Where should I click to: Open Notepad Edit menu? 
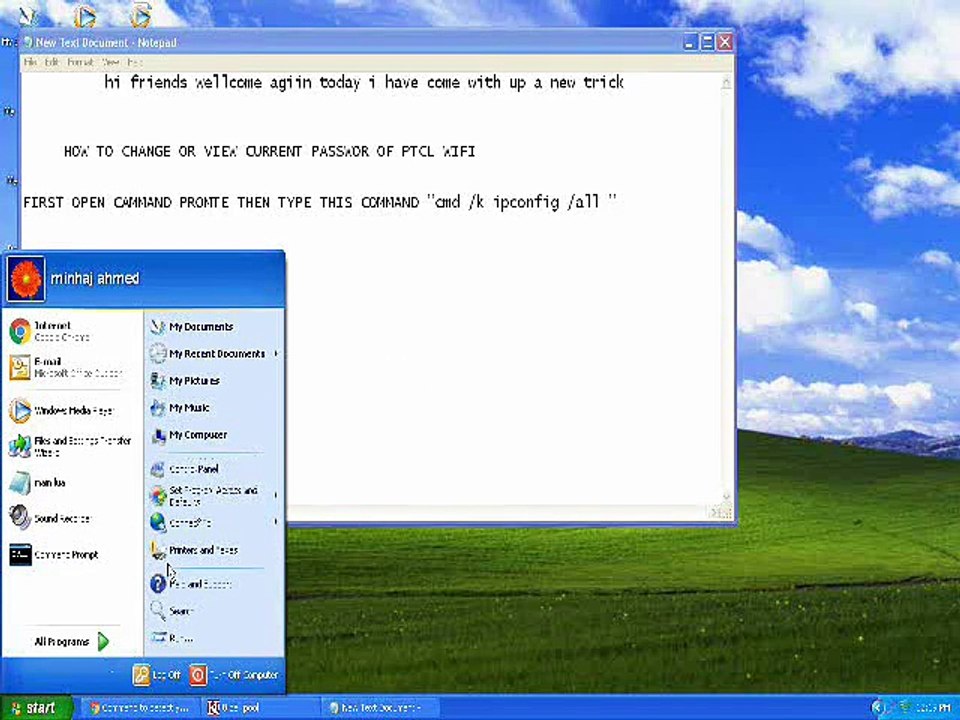[x=52, y=62]
